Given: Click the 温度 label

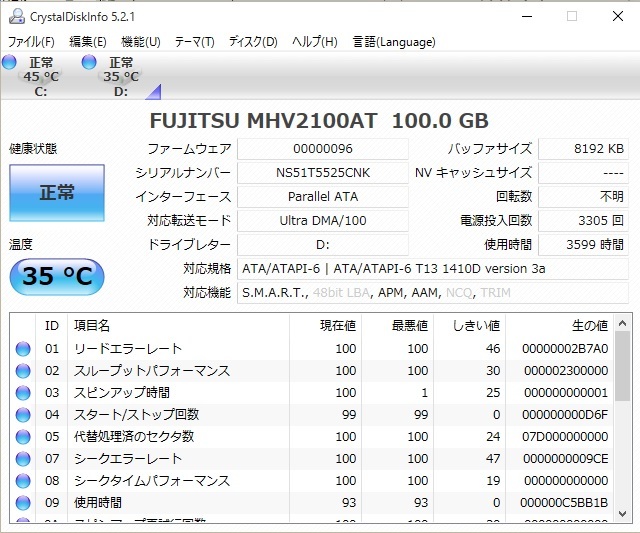Looking at the screenshot, I should (21, 245).
